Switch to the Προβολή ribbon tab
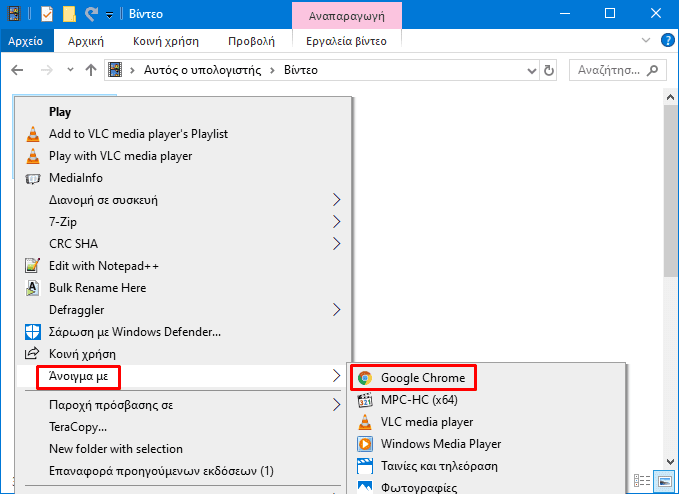Screen dimensions: 679x494 pos(251,41)
